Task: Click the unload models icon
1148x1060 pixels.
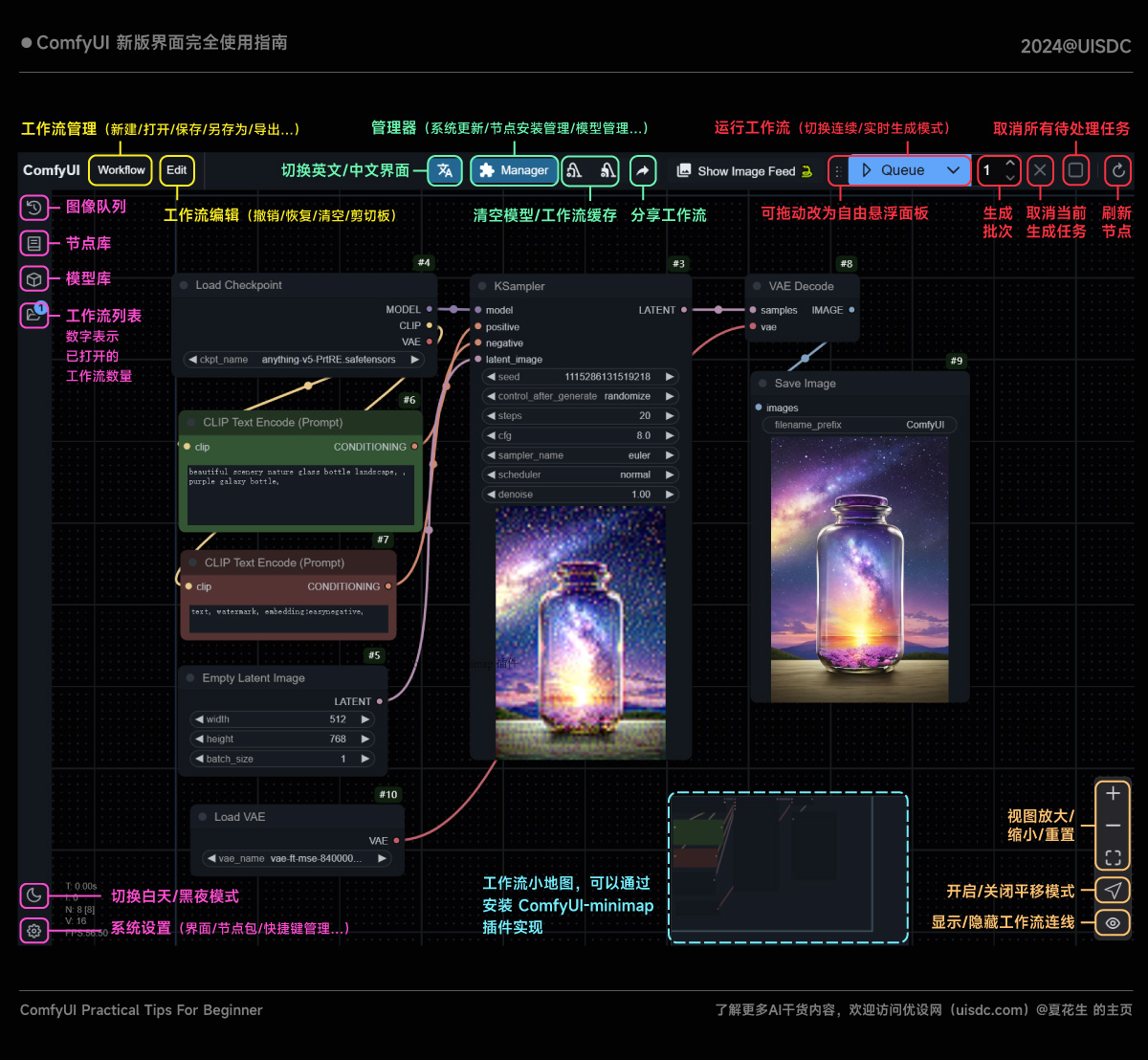Action: tap(574, 170)
